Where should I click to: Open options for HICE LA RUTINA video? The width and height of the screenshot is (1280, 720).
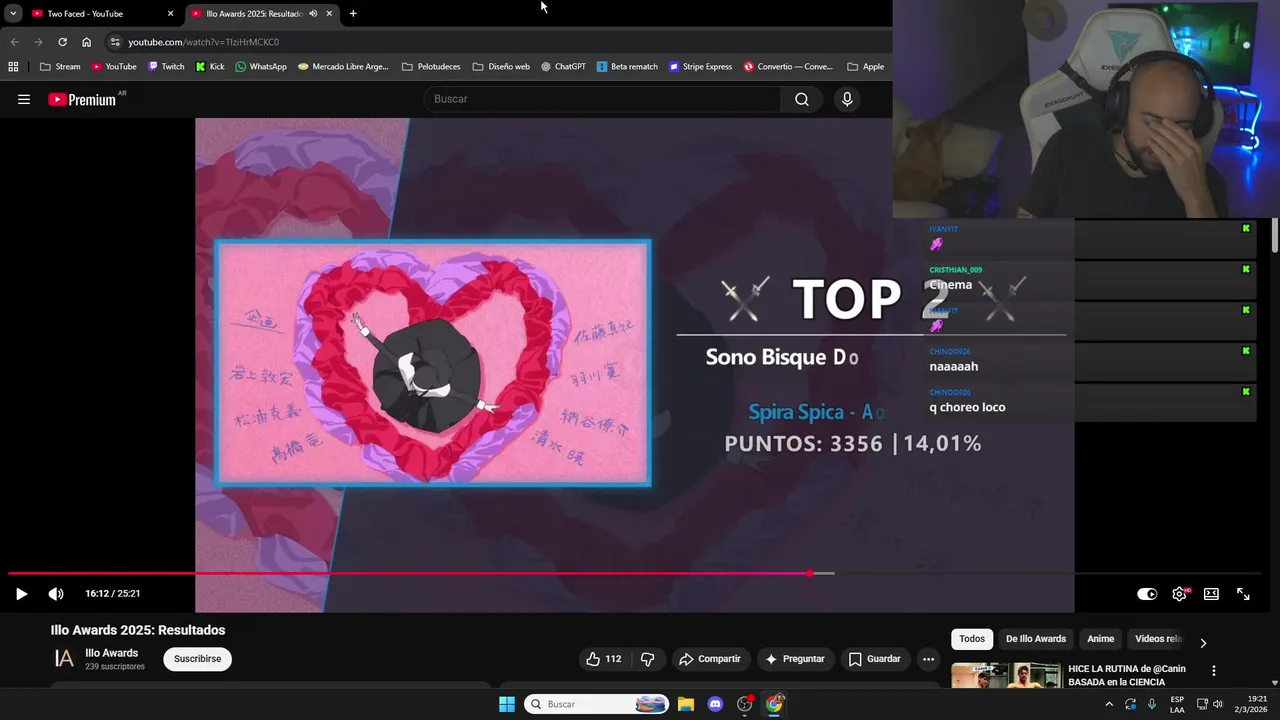[1214, 671]
